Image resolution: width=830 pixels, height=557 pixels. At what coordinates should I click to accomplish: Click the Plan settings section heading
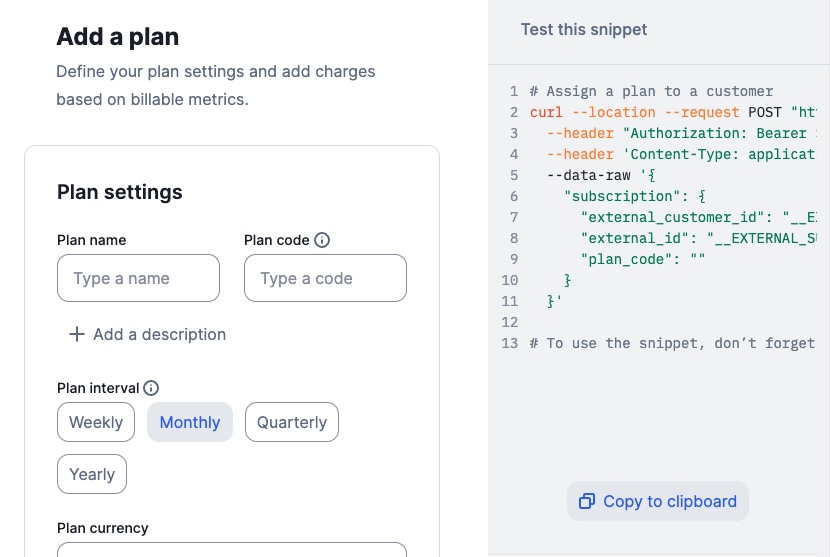tap(120, 192)
